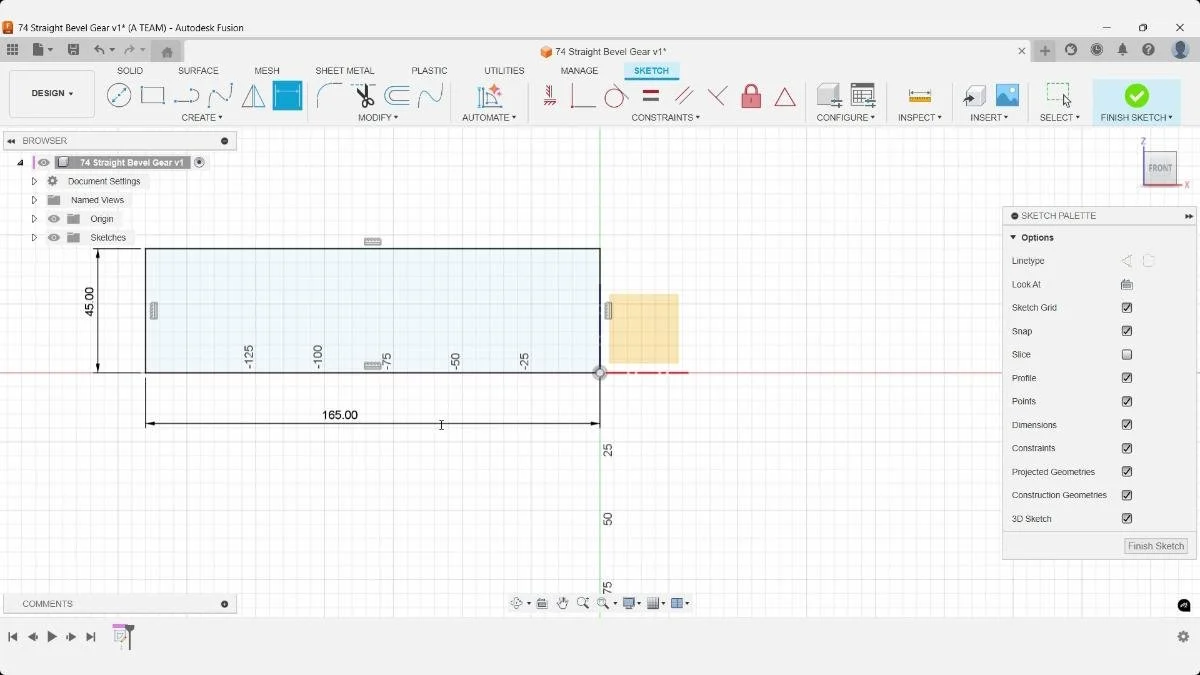Viewport: 1200px width, 675px height.
Task: Open the Job Status clock icon
Action: (1097, 50)
